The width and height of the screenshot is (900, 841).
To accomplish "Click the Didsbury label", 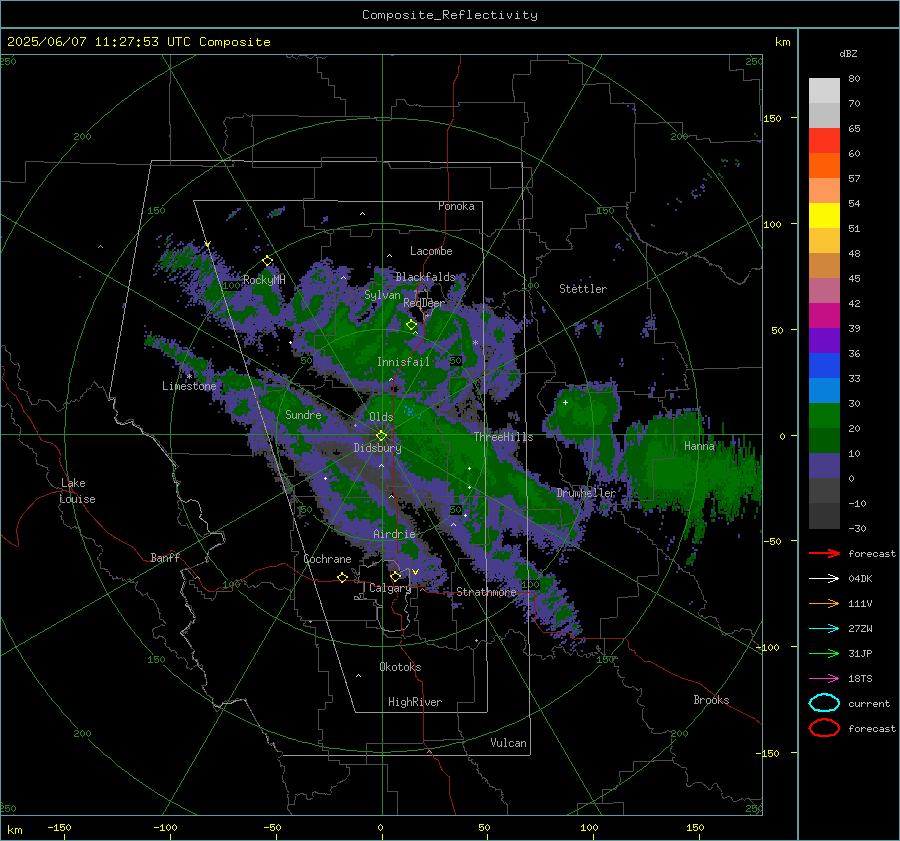I will 377,448.
